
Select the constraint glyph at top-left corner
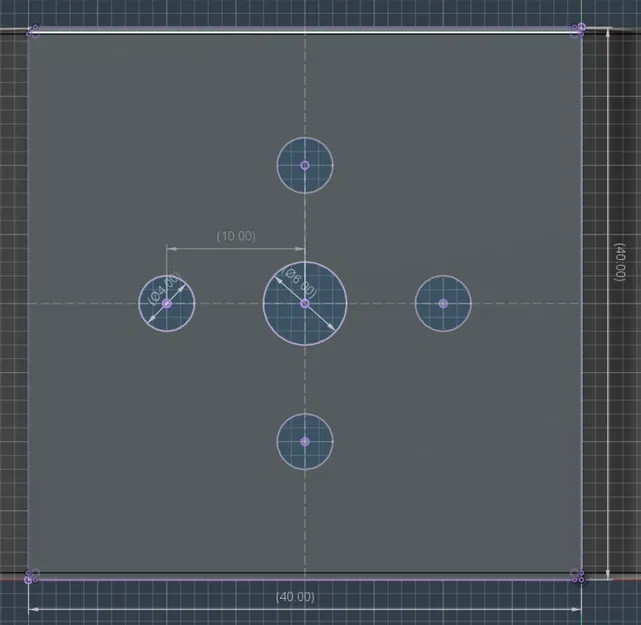[x=33, y=31]
